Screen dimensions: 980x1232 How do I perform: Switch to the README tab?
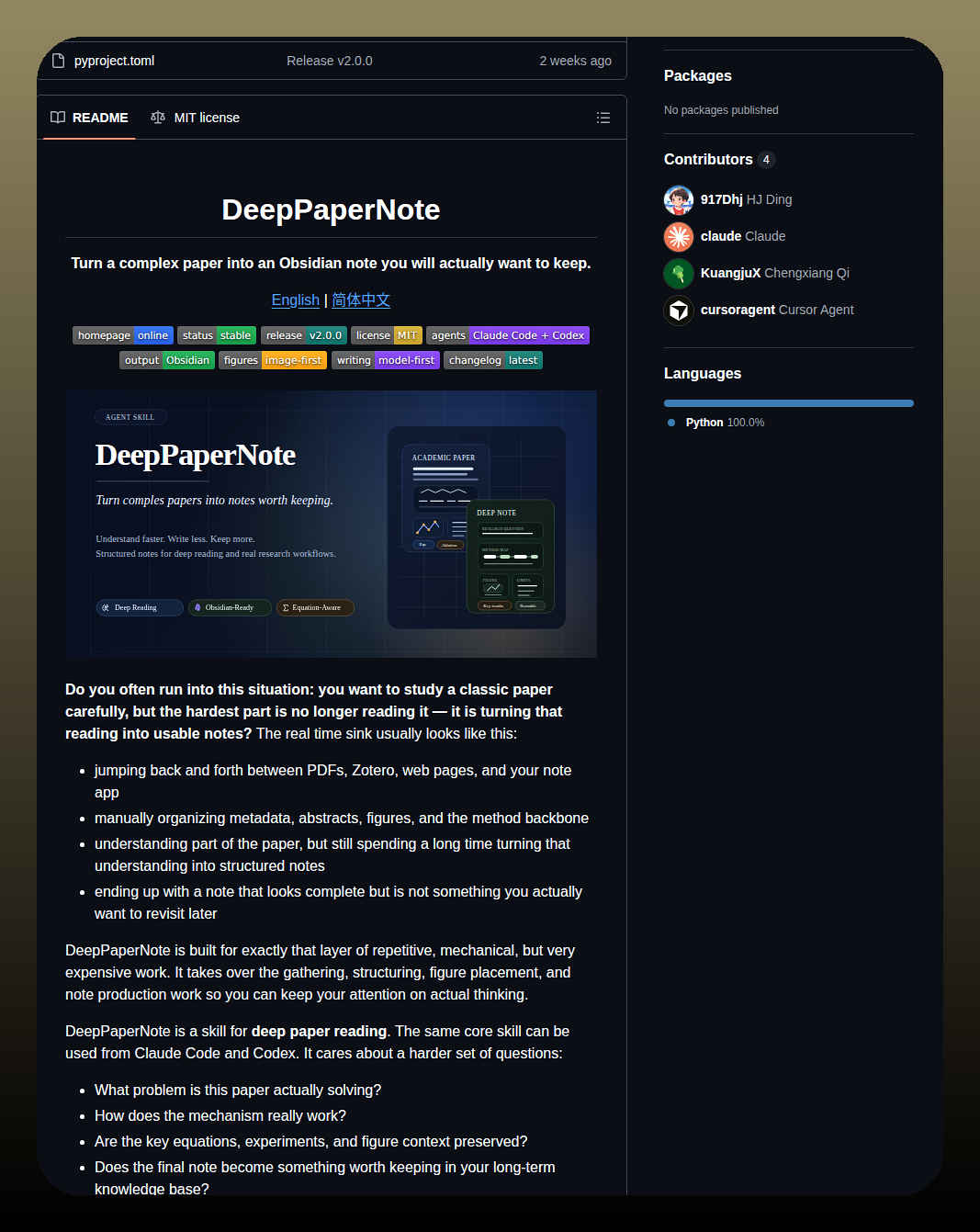tap(89, 118)
